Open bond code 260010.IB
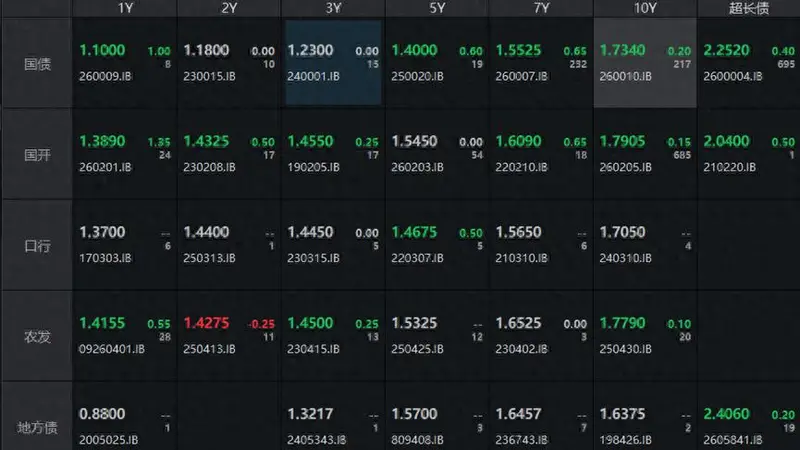The image size is (800, 450). point(625,77)
